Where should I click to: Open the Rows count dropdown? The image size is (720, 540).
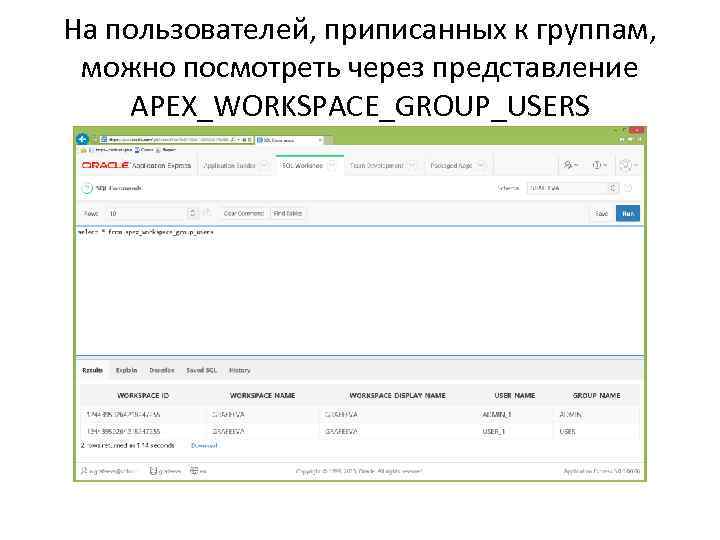(152, 214)
